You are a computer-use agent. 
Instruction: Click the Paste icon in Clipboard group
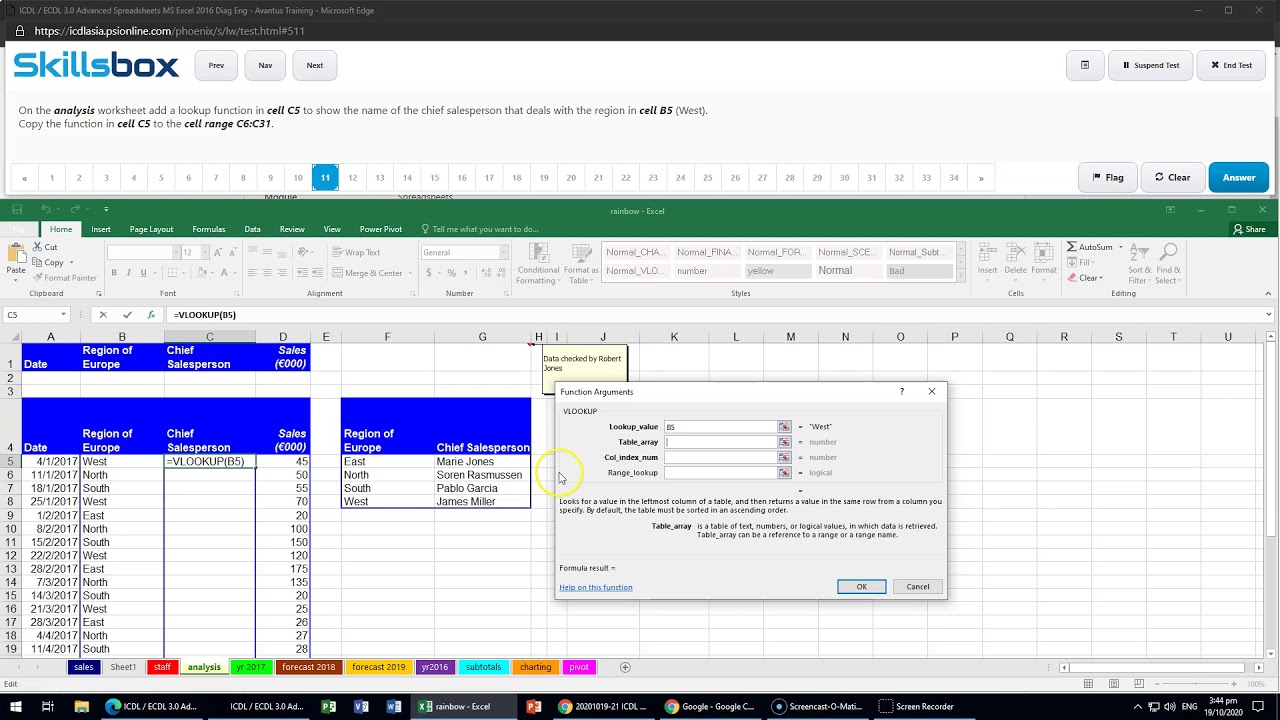pos(16,254)
